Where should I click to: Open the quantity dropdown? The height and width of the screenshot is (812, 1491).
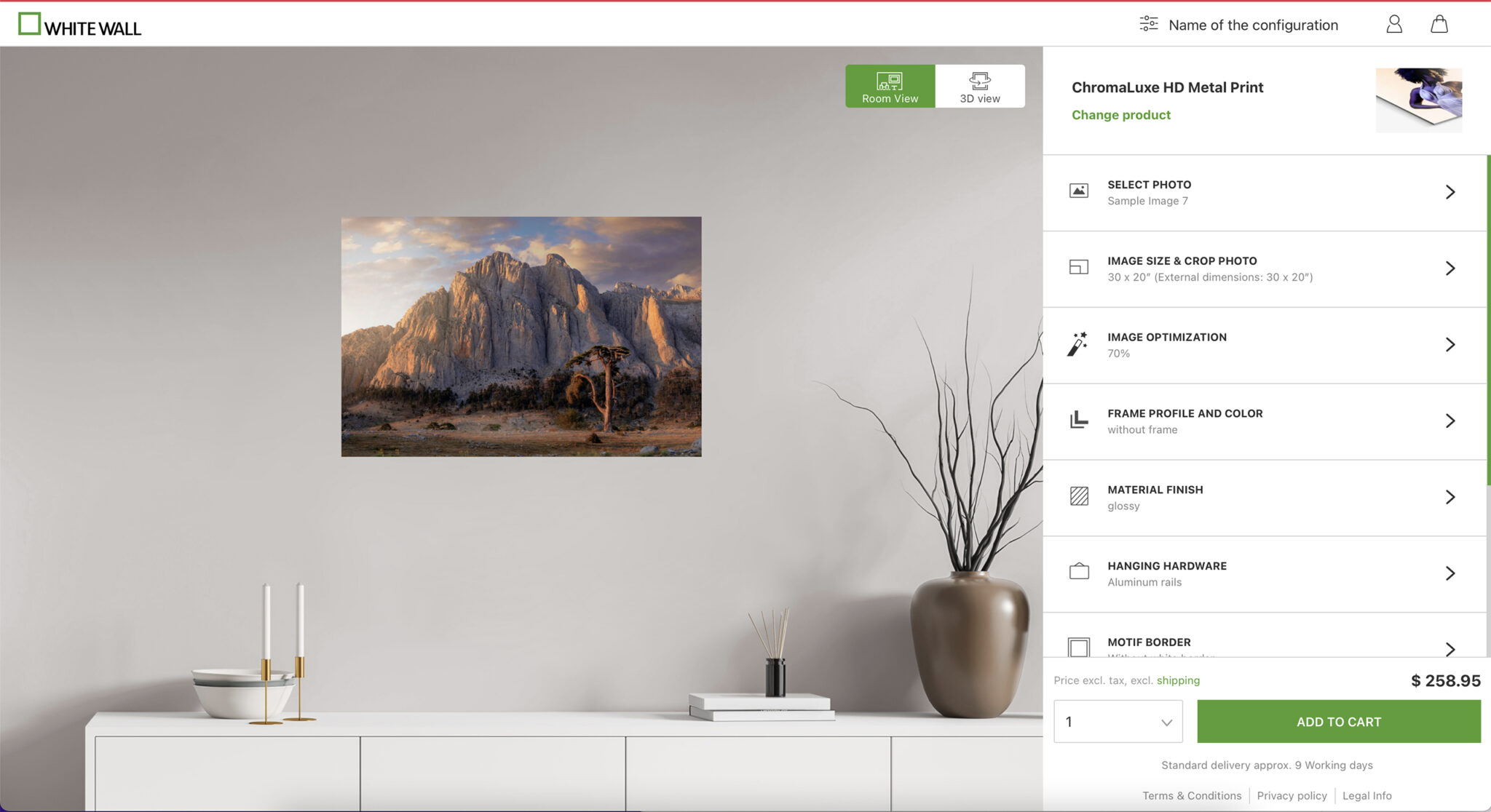point(1118,722)
